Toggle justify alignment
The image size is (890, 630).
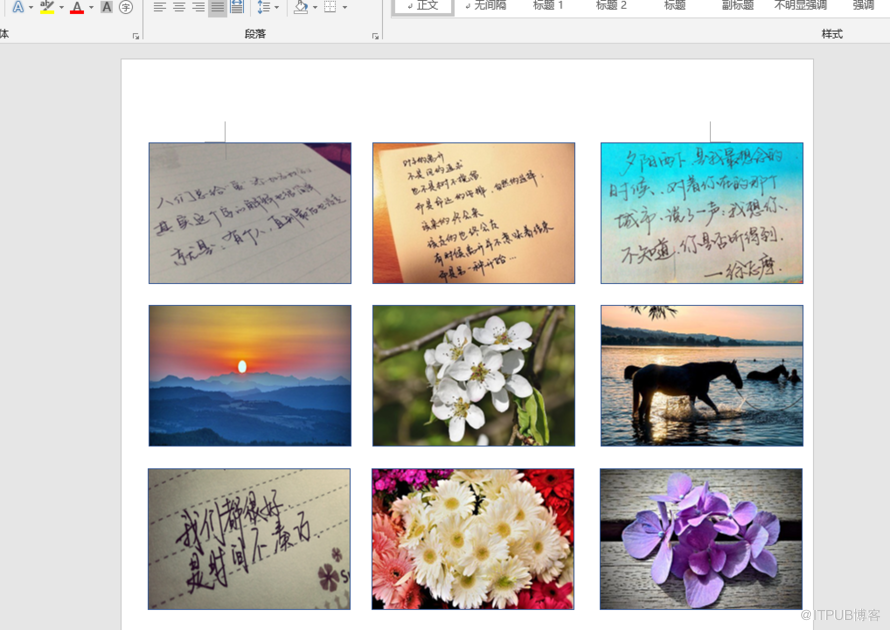(217, 7)
